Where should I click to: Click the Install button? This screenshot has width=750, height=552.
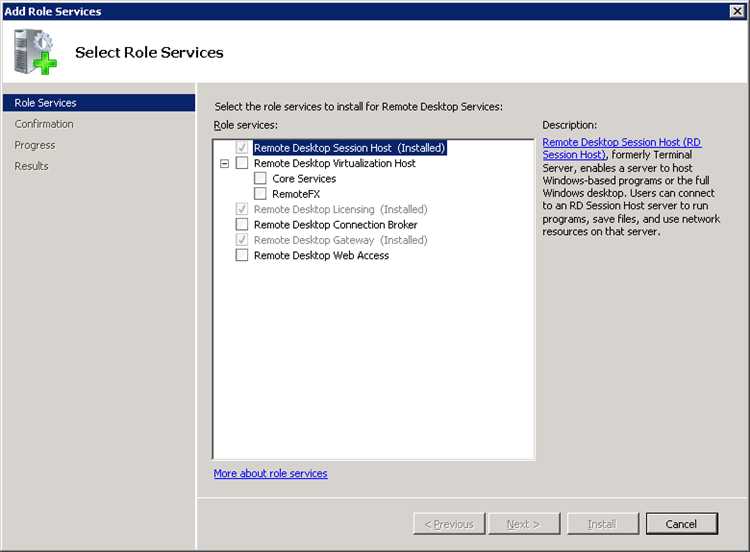click(x=603, y=524)
